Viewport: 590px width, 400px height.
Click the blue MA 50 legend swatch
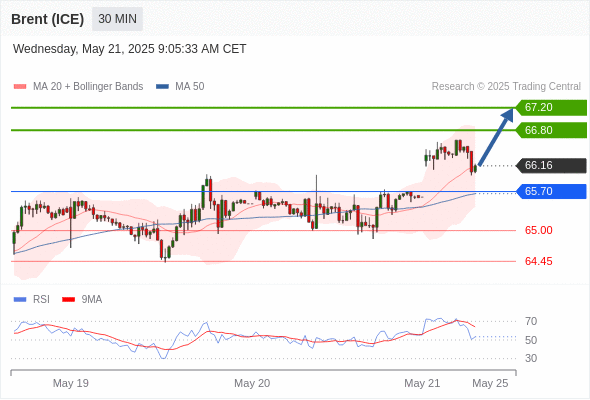coord(162,87)
